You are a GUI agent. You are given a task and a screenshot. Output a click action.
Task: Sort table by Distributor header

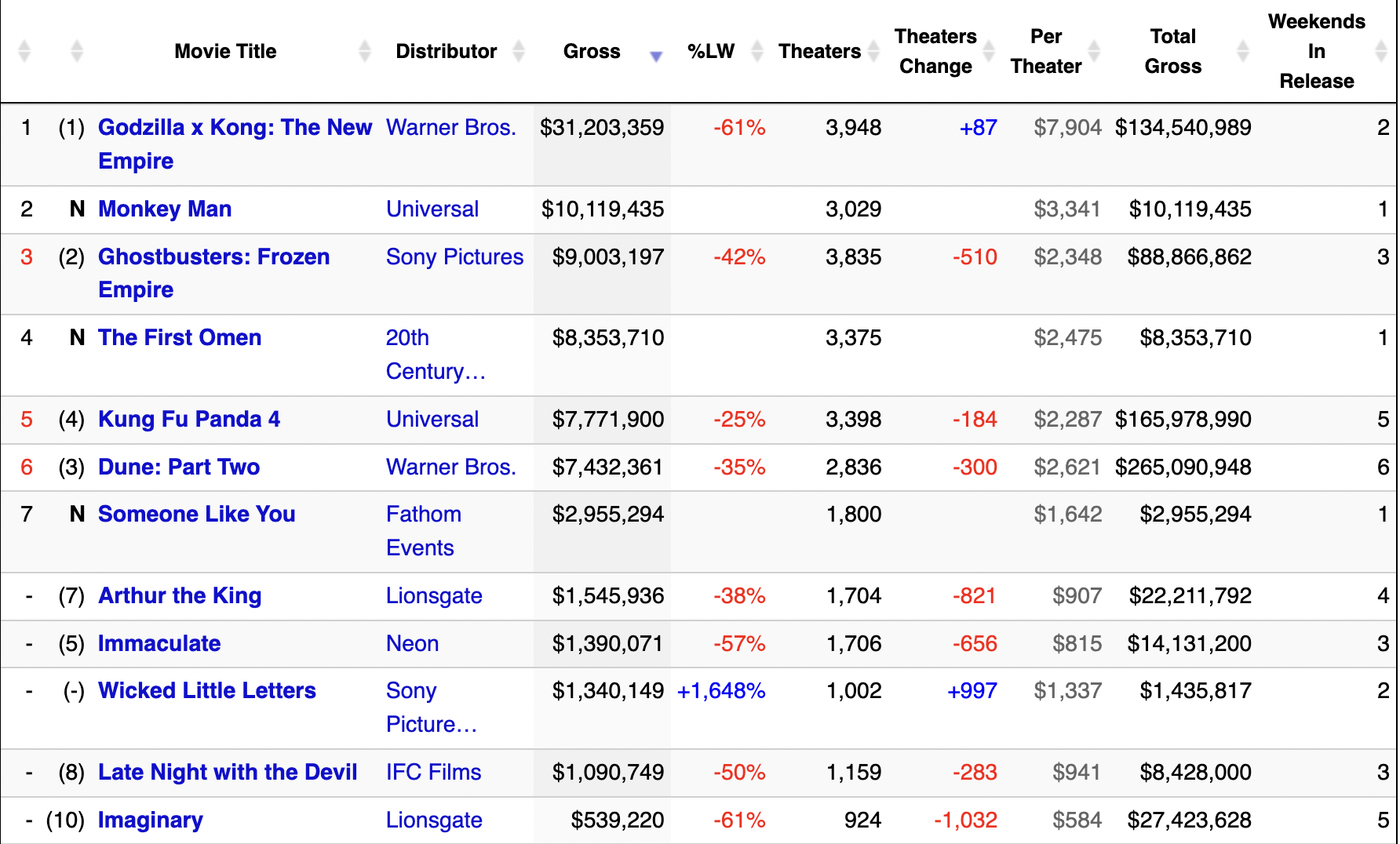point(446,51)
